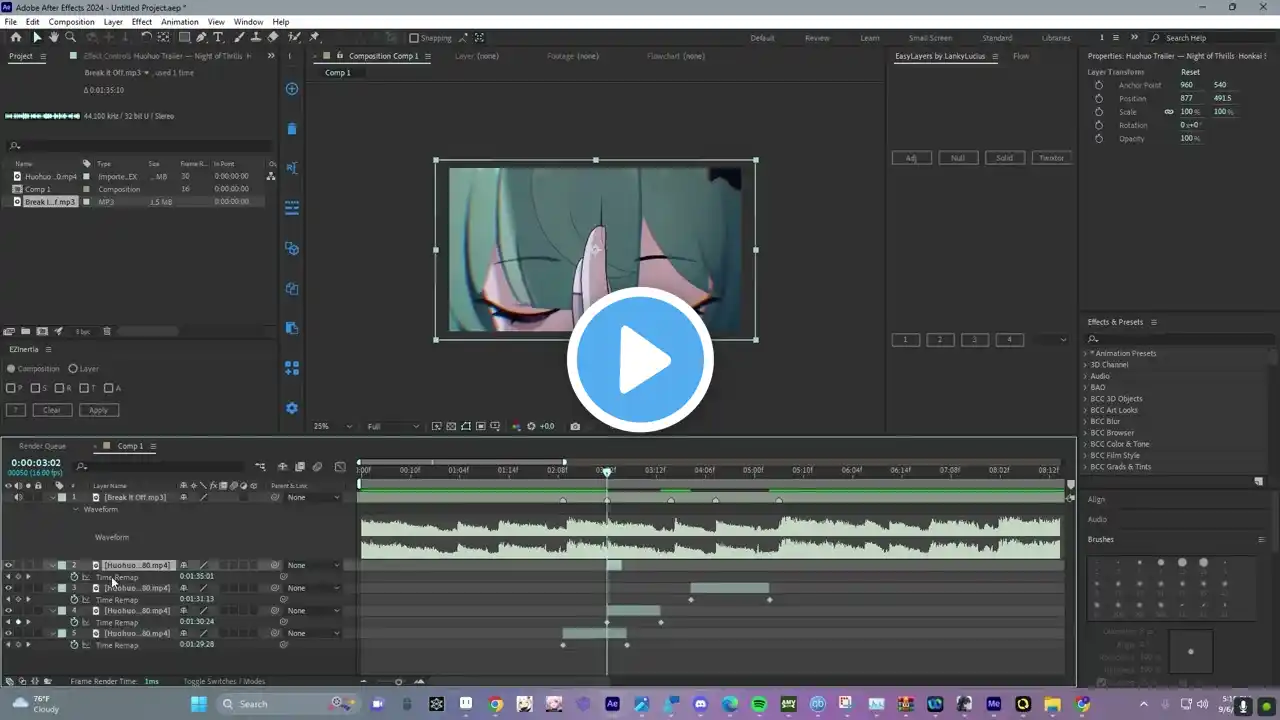
Task: Click Time Remap stopwatch on layer 2
Action: click(x=74, y=577)
